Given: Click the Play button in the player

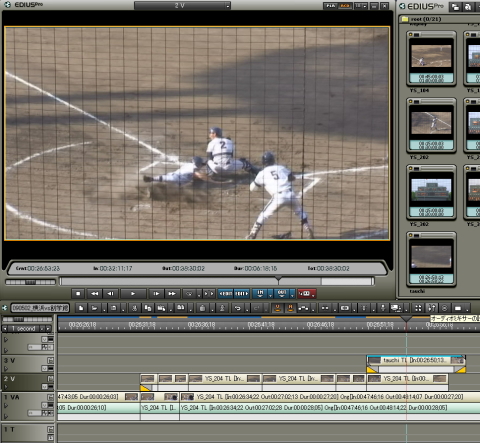Looking at the screenshot, I should [133, 294].
